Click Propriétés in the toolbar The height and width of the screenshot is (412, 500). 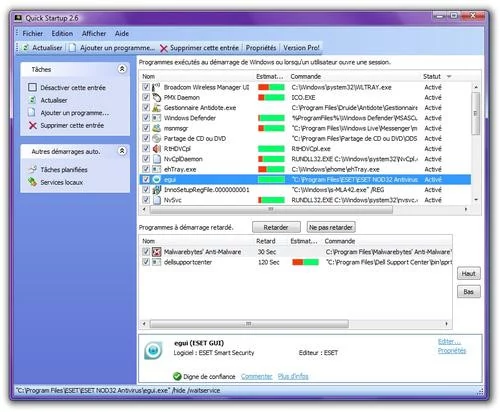[x=261, y=48]
